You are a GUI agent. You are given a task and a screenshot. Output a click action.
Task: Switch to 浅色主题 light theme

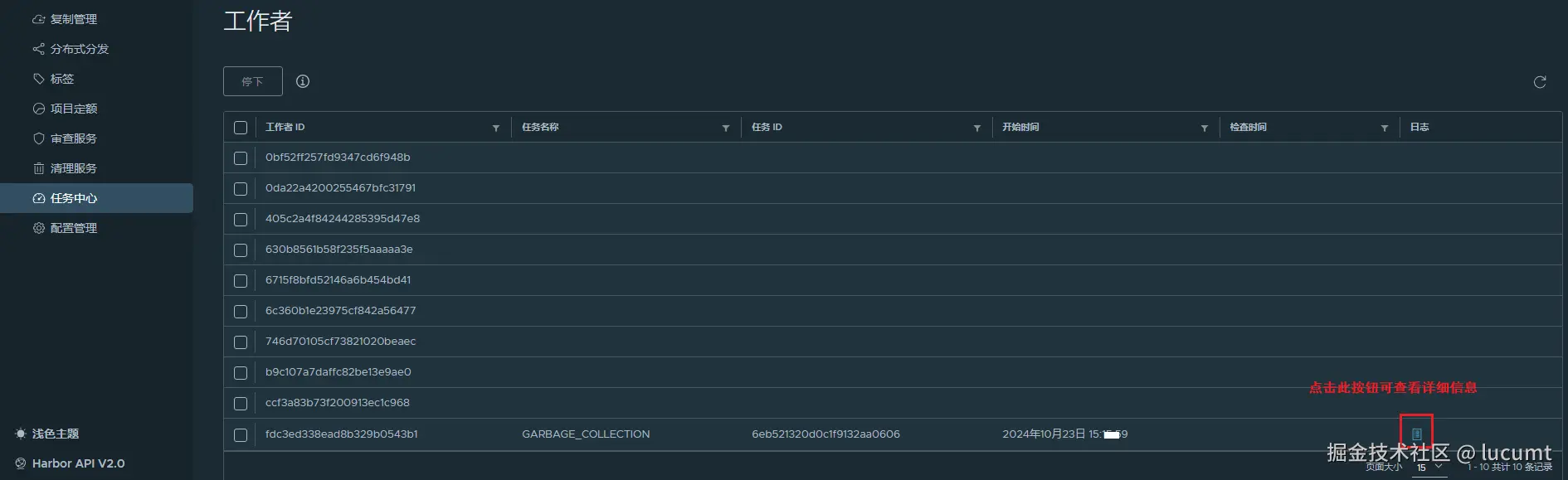click(x=55, y=434)
